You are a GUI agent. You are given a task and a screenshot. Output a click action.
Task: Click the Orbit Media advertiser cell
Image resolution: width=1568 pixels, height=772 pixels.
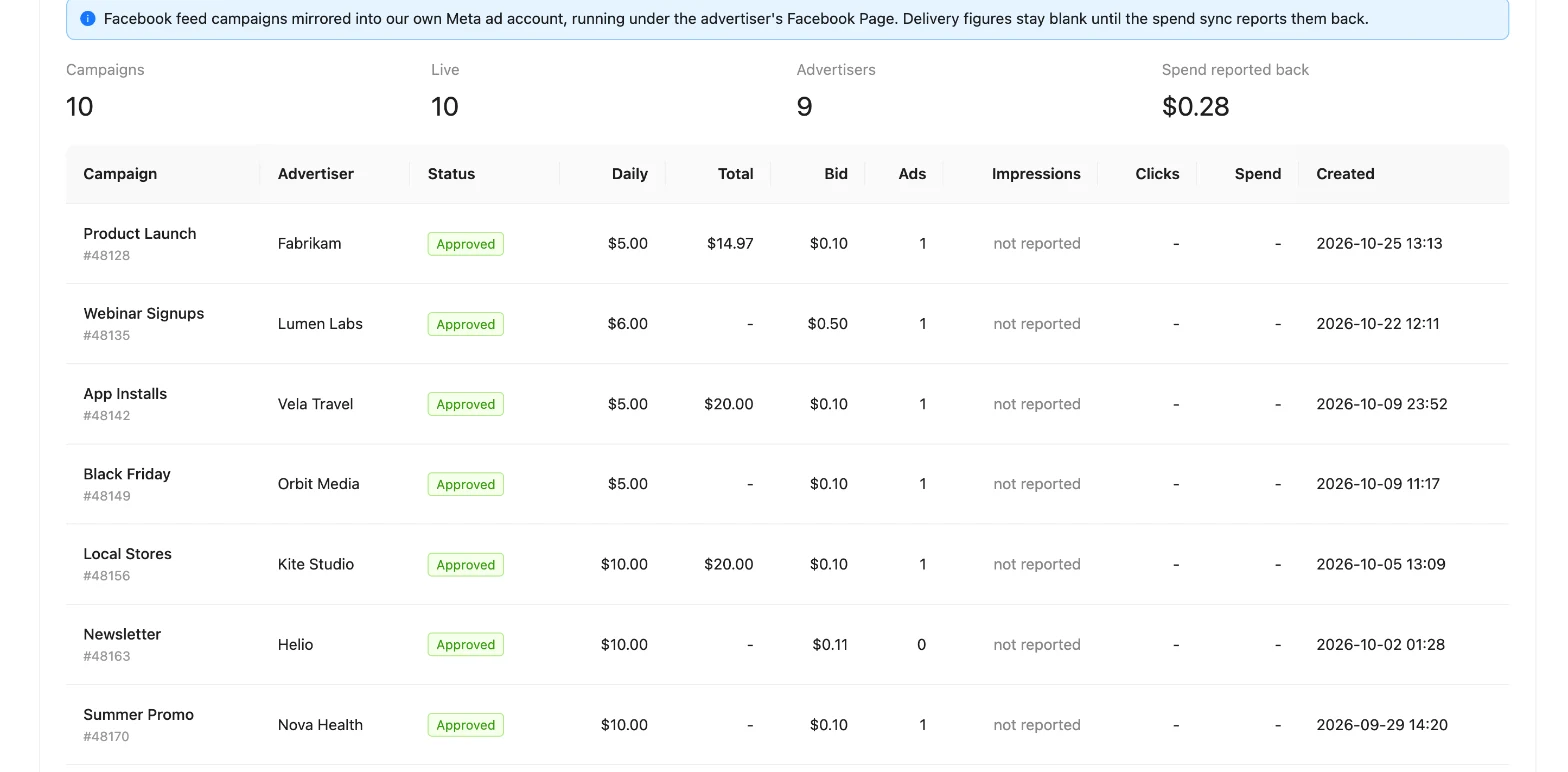pyautogui.click(x=319, y=484)
